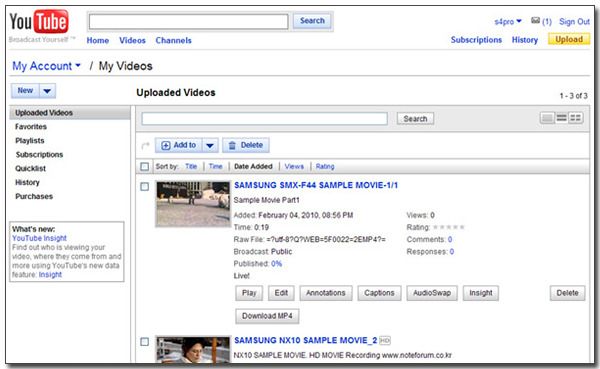Open the Subscriptions link in the header
This screenshot has width=600, height=369.
coord(476,40)
